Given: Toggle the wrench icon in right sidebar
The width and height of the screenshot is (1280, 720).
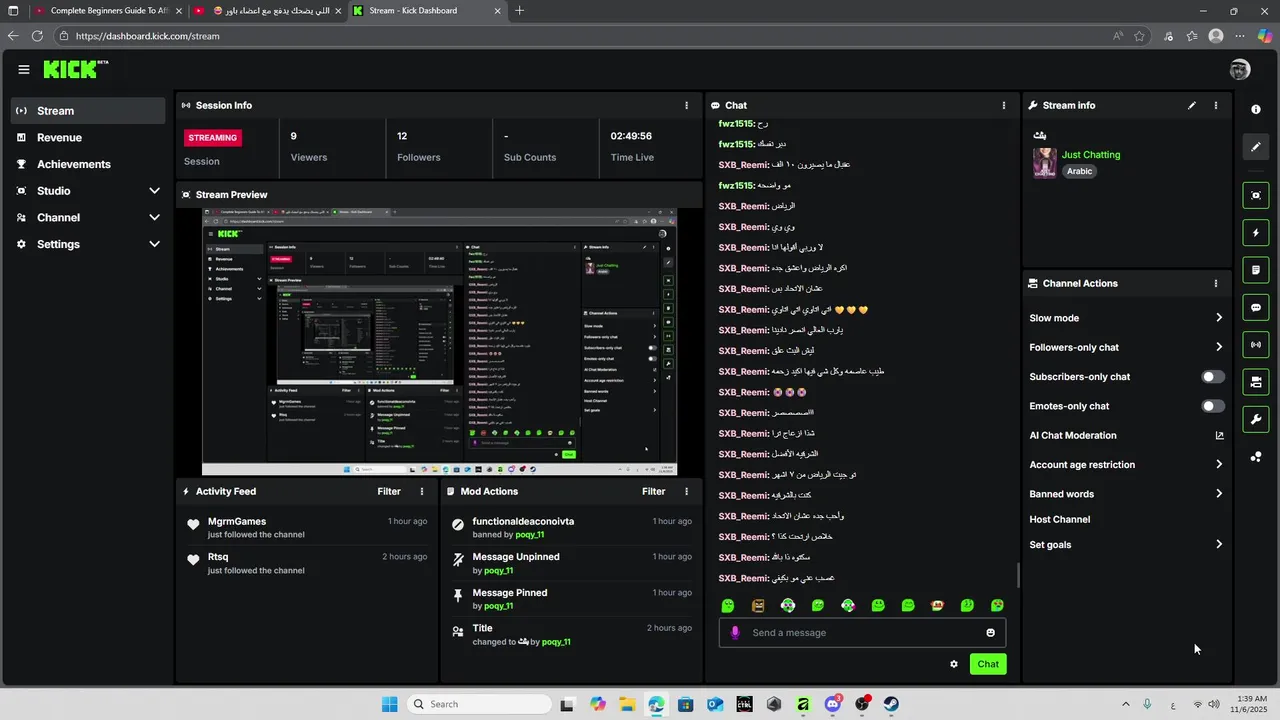Looking at the screenshot, I should point(1256,419).
